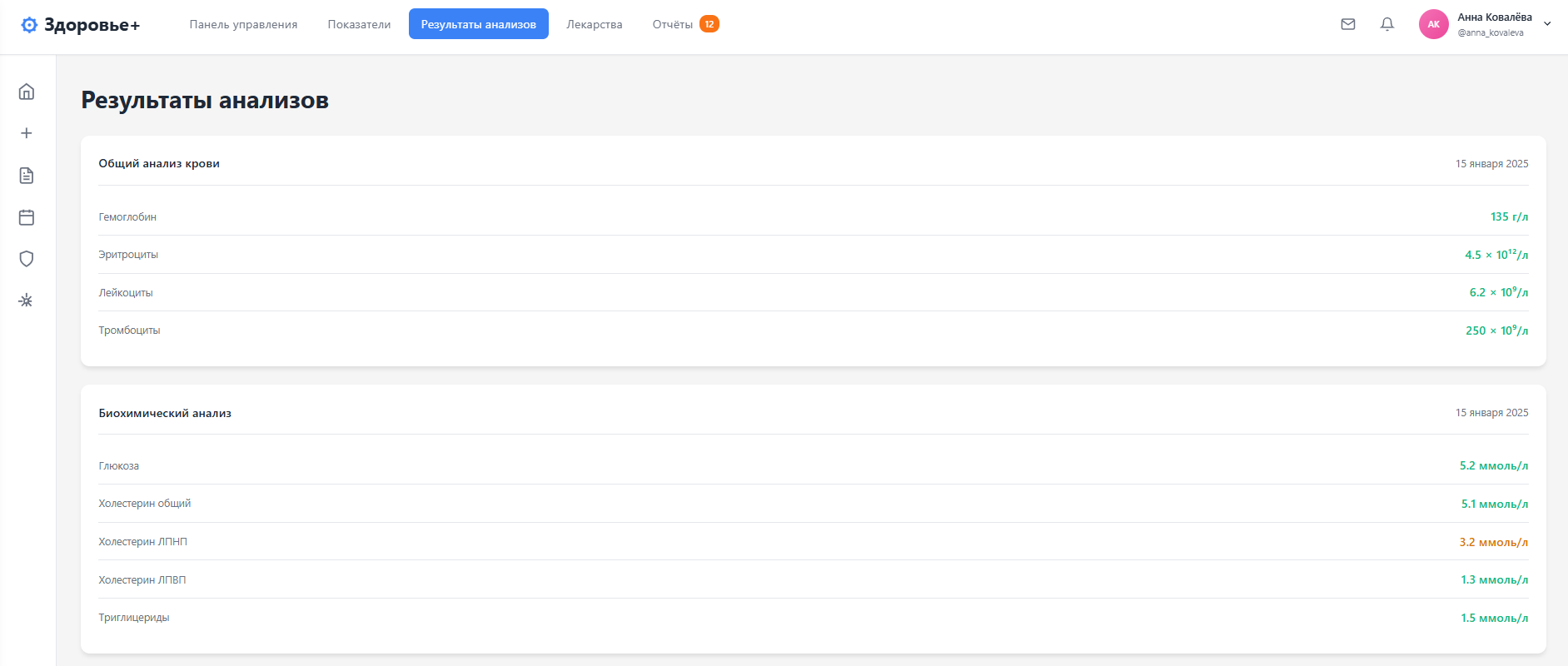Click the АК profile avatar
This screenshot has height=666, width=1568.
tap(1433, 24)
